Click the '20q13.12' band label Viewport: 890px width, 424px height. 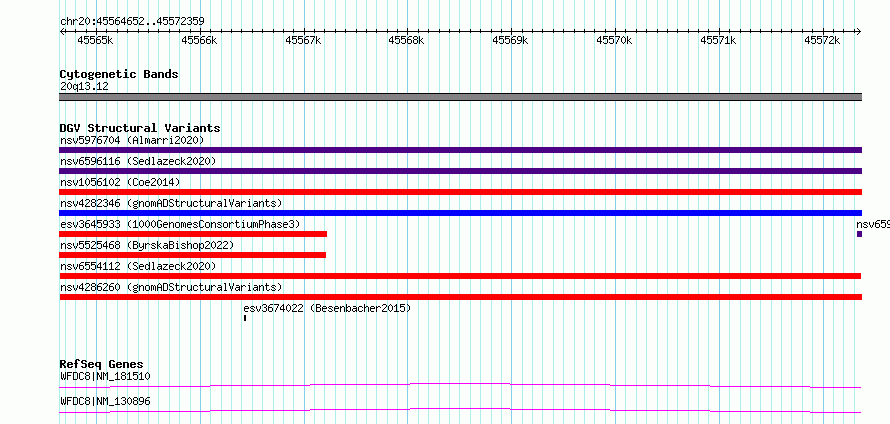84,86
